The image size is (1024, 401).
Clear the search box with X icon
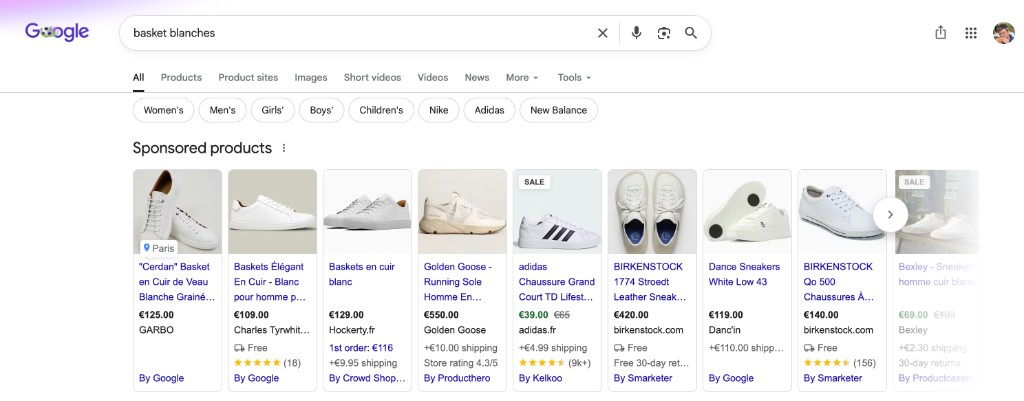coord(603,33)
